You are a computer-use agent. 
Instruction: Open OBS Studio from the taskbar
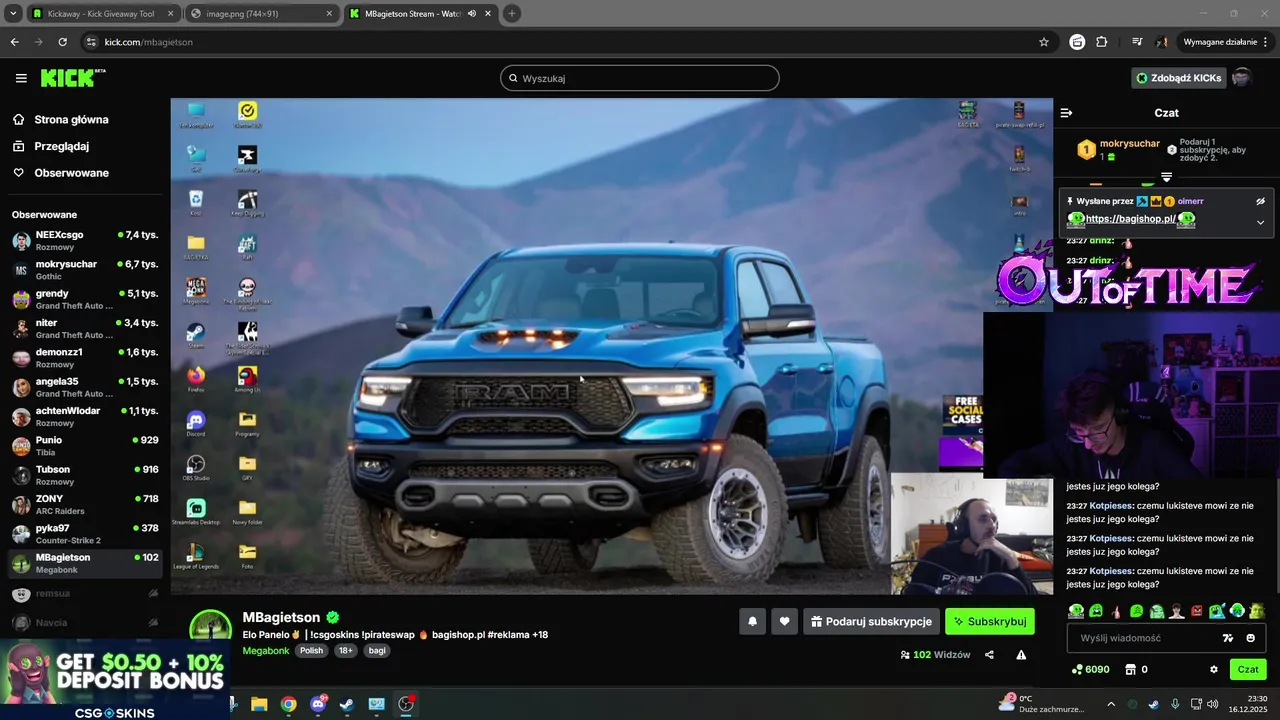point(406,704)
